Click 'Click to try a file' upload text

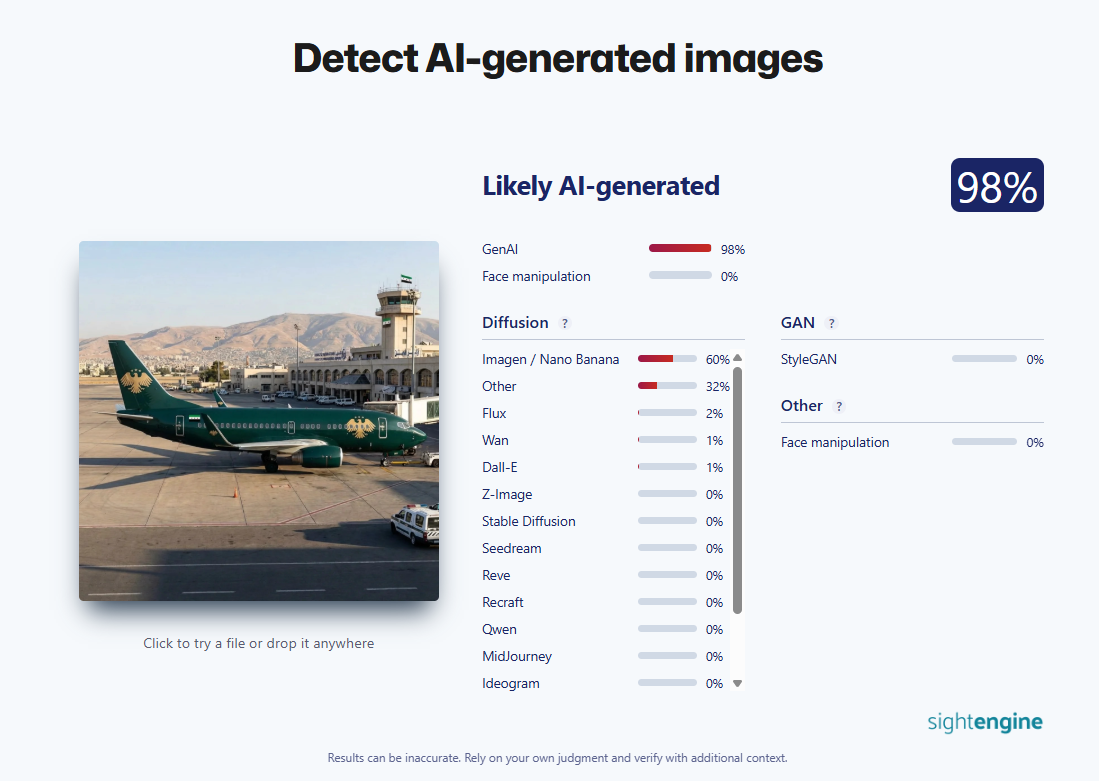click(x=258, y=643)
